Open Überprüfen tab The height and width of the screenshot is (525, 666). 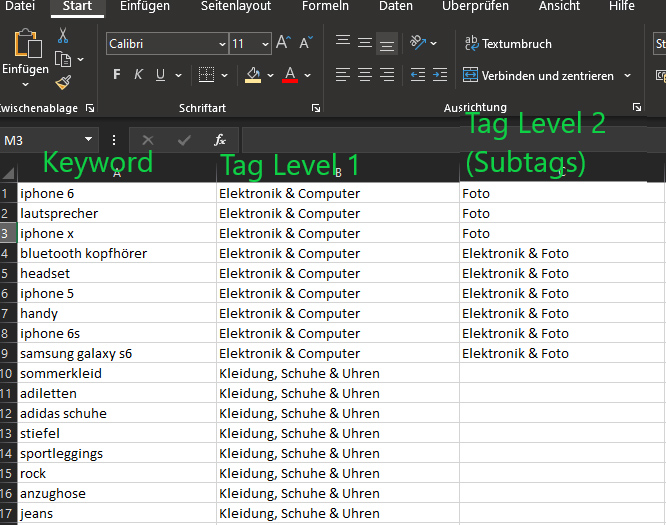pos(475,6)
